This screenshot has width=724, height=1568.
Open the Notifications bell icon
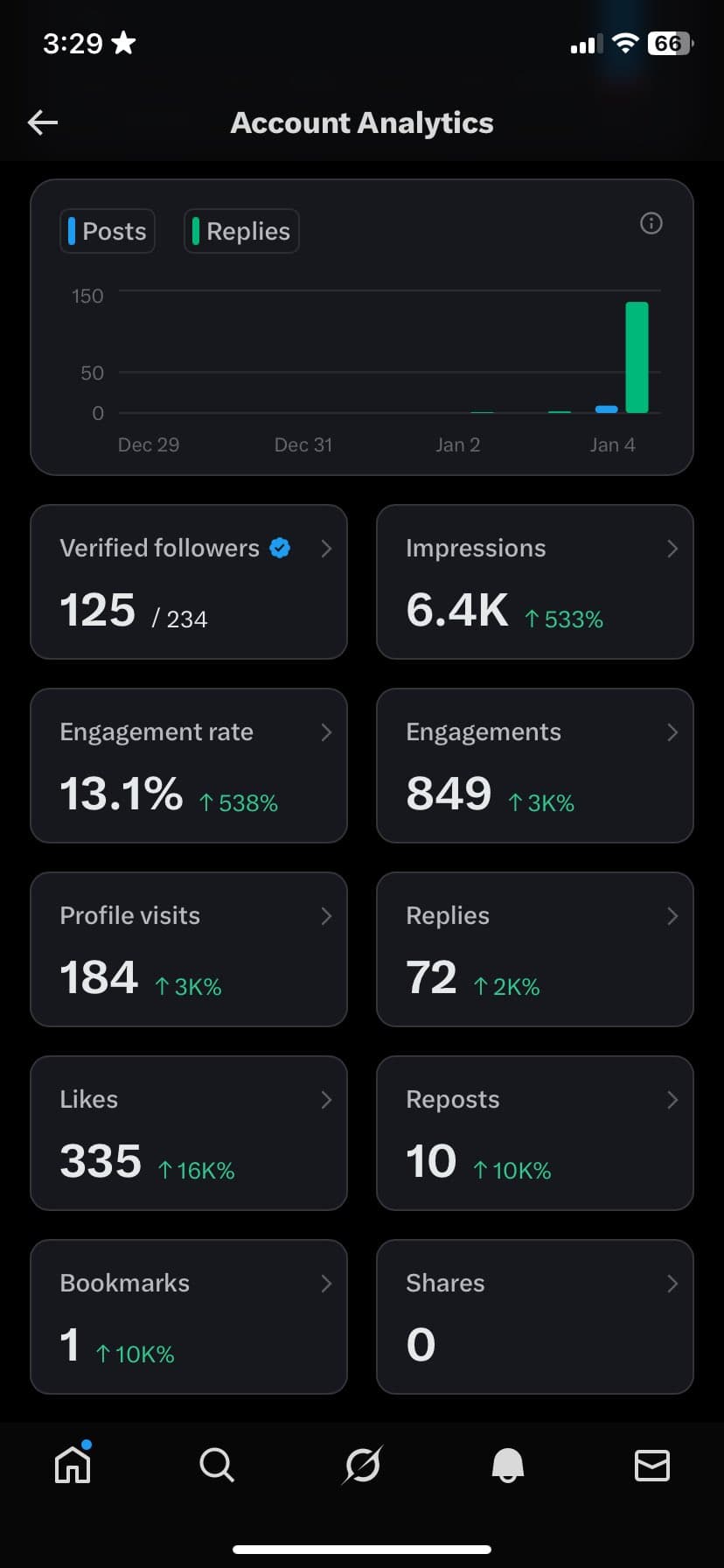(x=507, y=1465)
